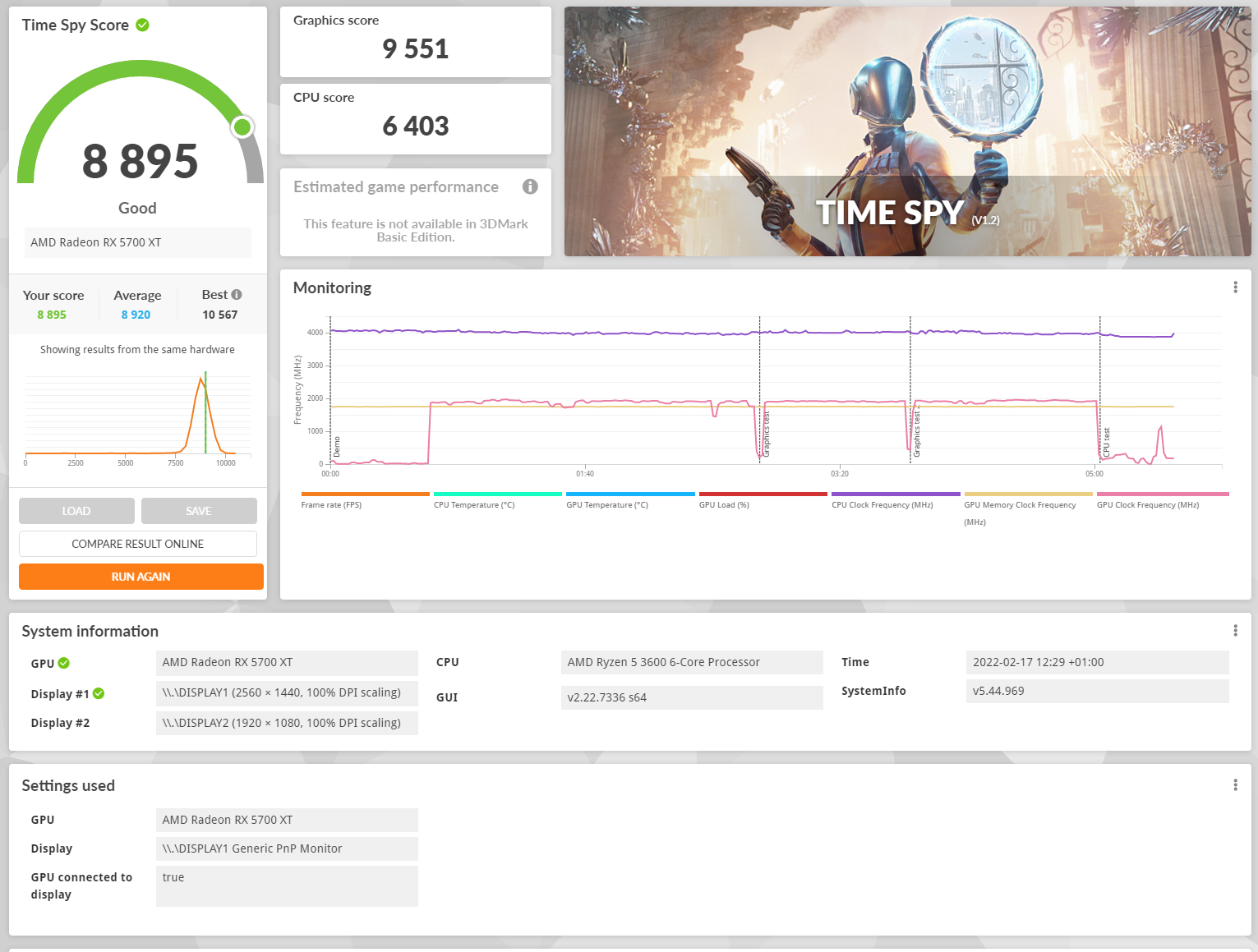Click the pink GPU Clock Frequency color bar
The width and height of the screenshot is (1258, 952).
tap(1163, 494)
